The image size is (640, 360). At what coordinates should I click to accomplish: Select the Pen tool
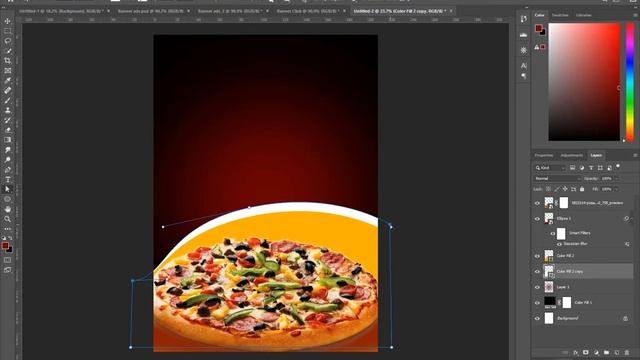[x=7, y=169]
